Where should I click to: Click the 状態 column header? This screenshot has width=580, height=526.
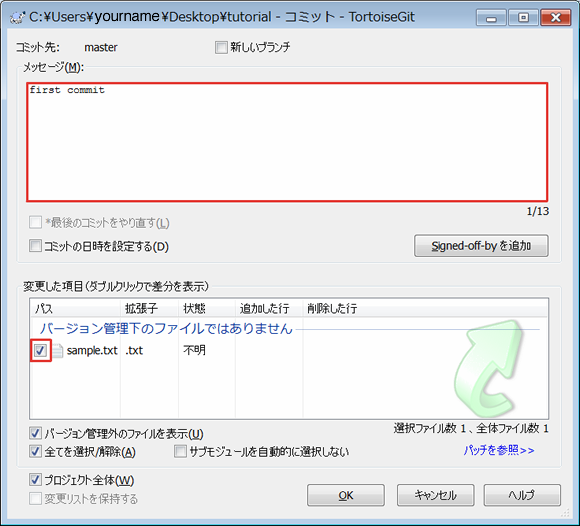click(x=207, y=308)
